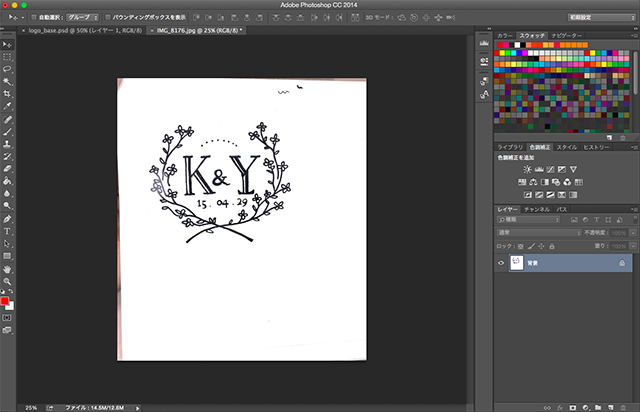This screenshot has width=640, height=412.
Task: Switch to the ヒストリー tab
Action: pyautogui.click(x=596, y=147)
